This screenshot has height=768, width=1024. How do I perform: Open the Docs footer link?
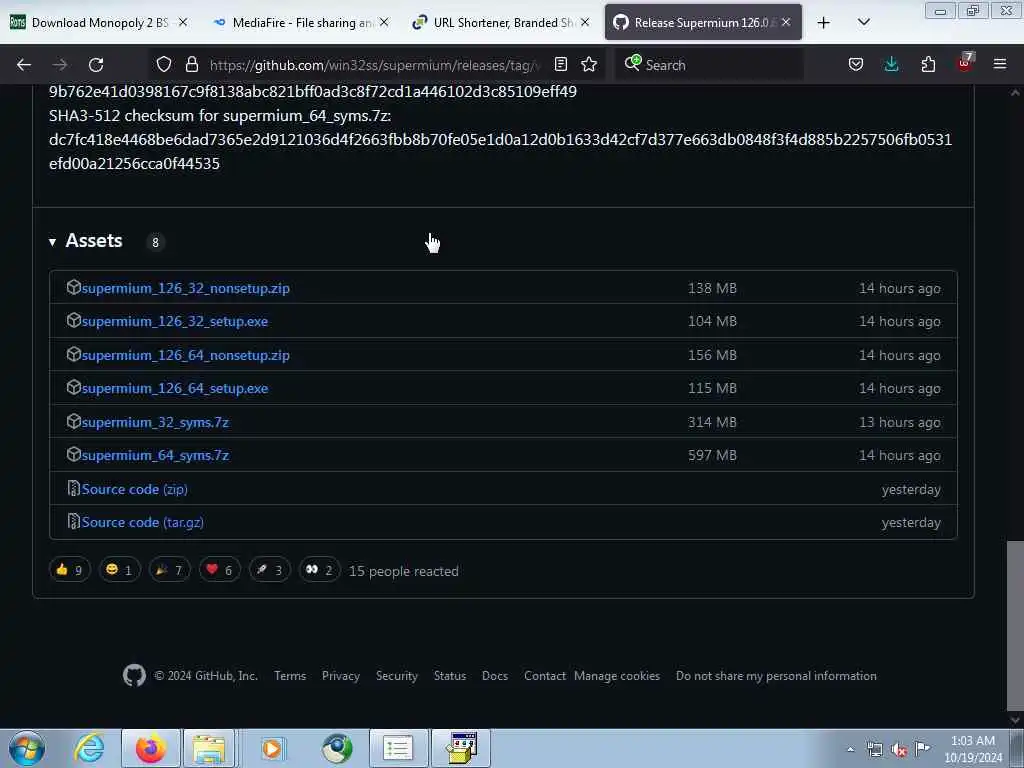tap(495, 676)
